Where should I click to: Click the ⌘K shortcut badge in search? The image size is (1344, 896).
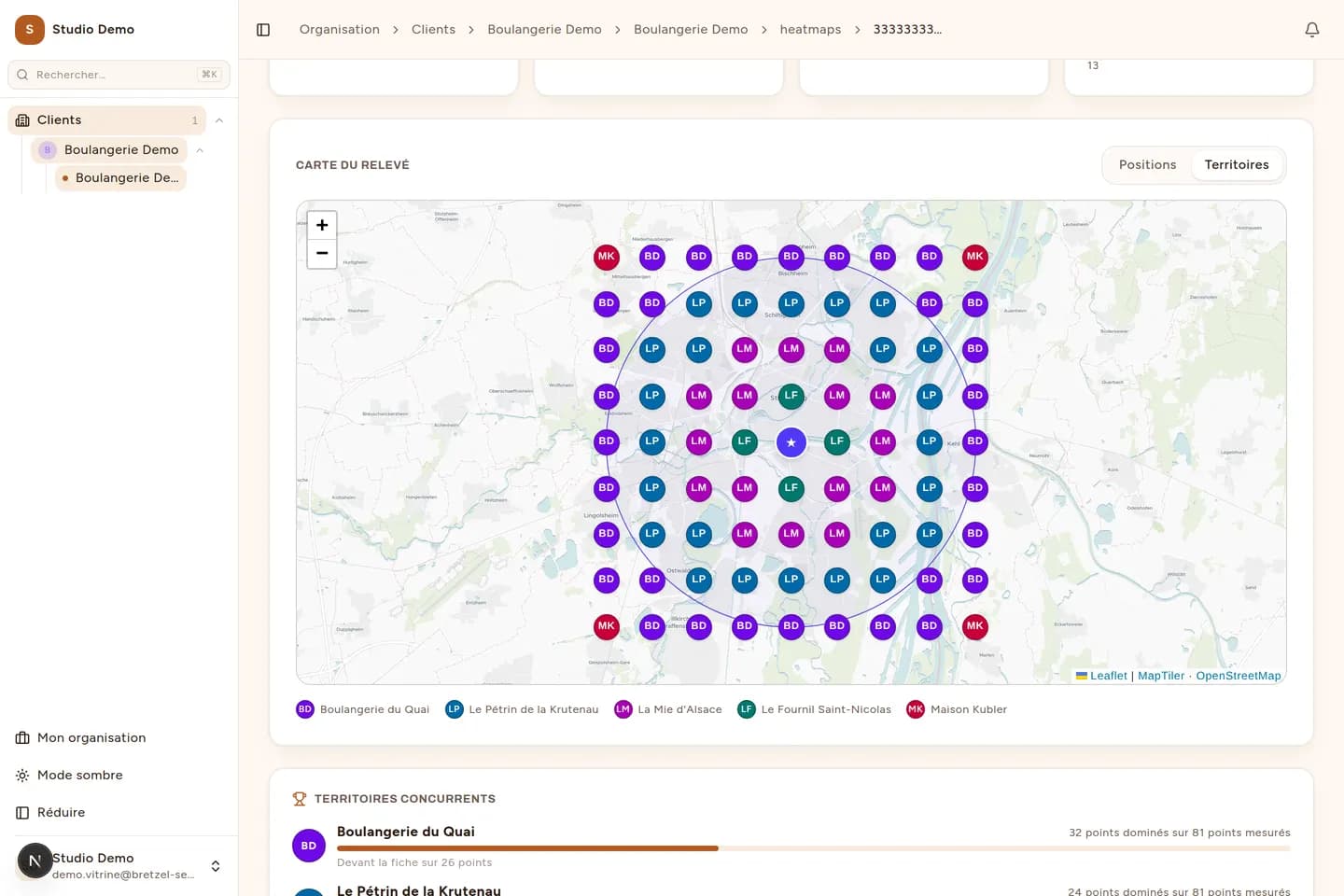pyautogui.click(x=210, y=75)
